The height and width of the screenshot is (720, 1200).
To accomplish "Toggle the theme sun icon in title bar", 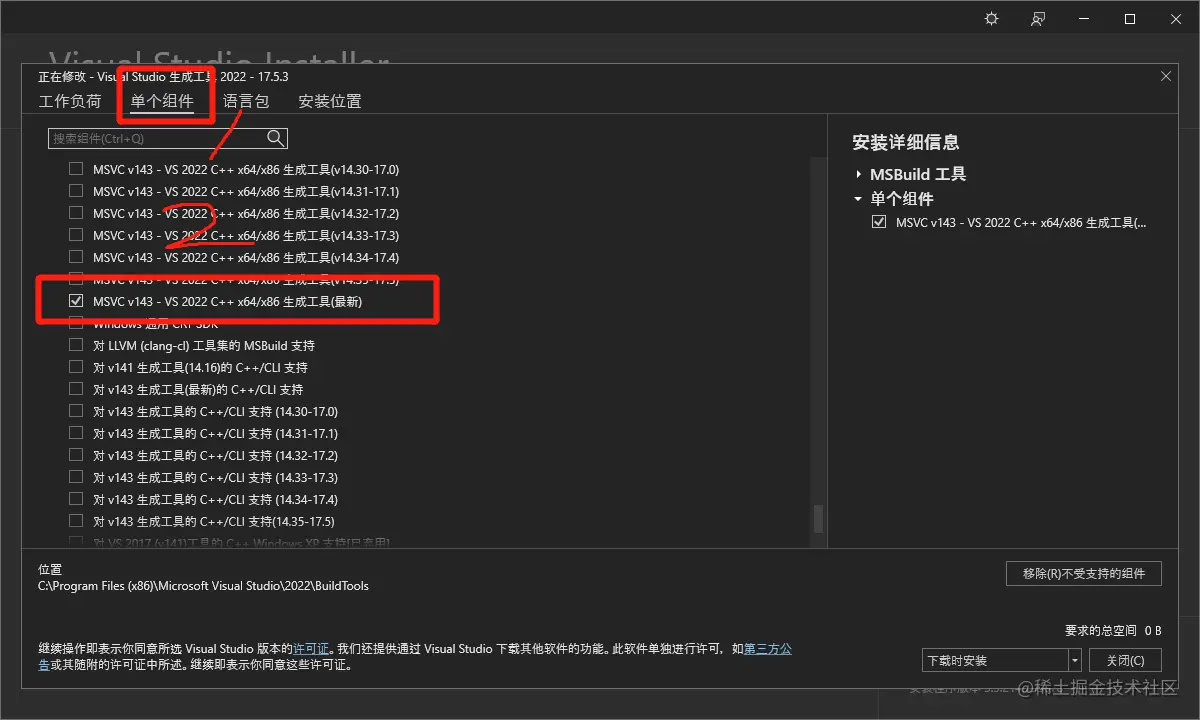I will 992,19.
